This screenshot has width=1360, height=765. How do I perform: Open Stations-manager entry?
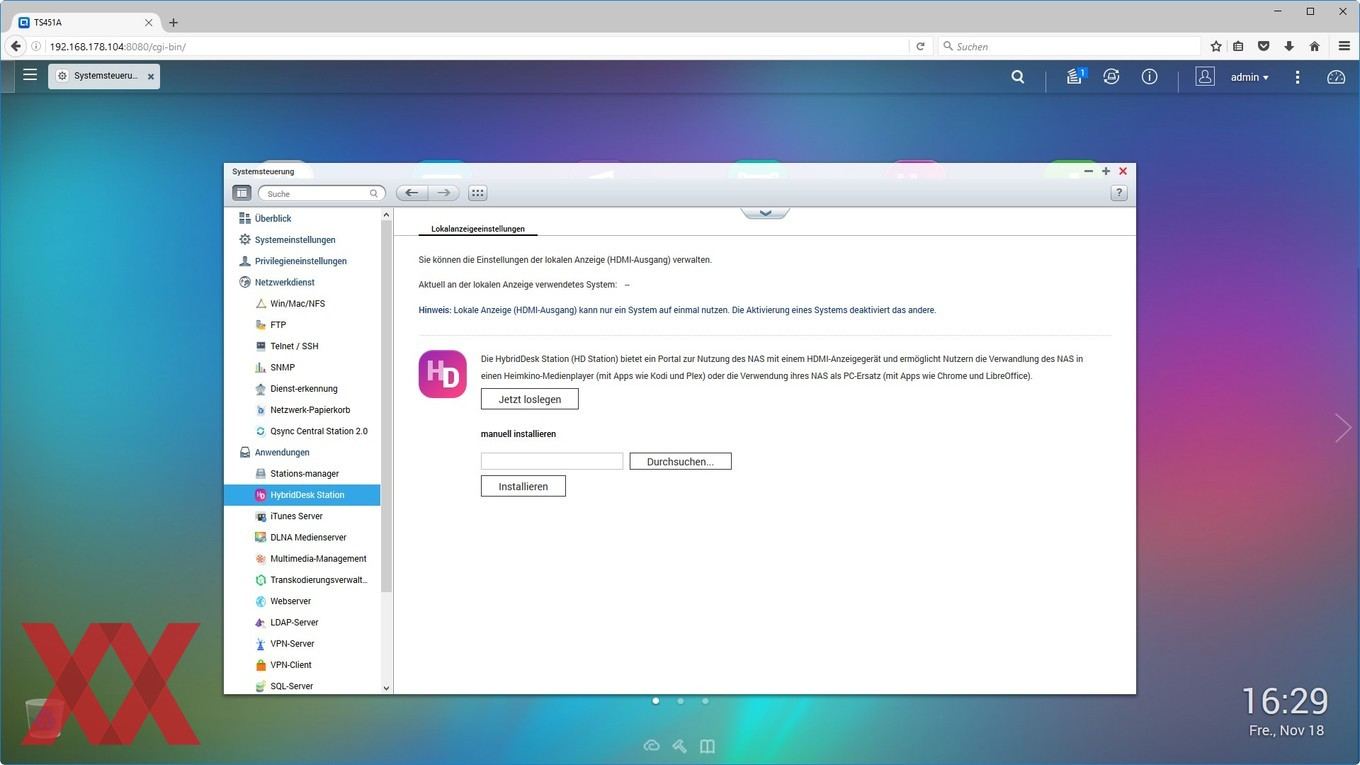coord(304,474)
